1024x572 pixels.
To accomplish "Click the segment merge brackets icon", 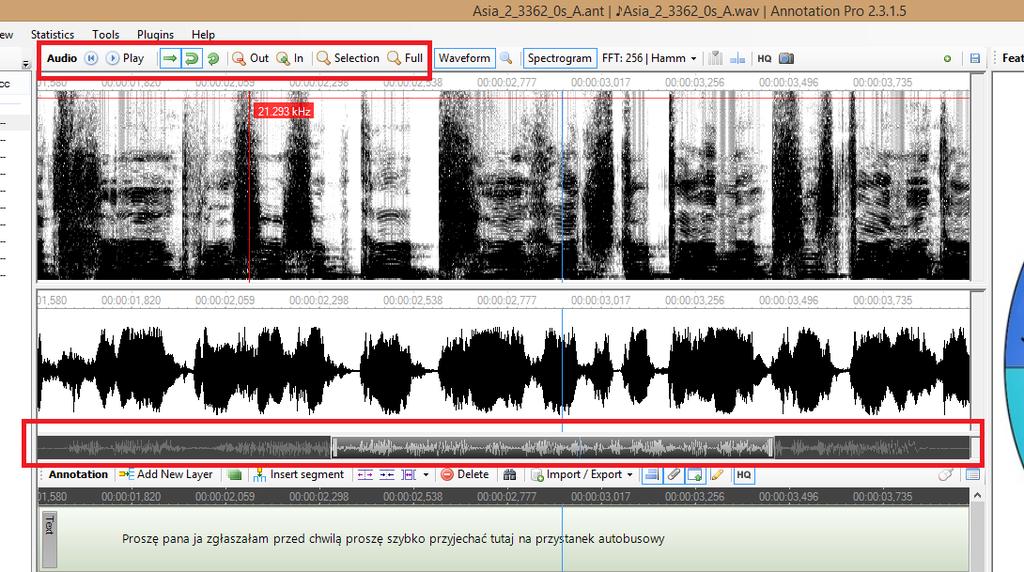I will [x=409, y=475].
